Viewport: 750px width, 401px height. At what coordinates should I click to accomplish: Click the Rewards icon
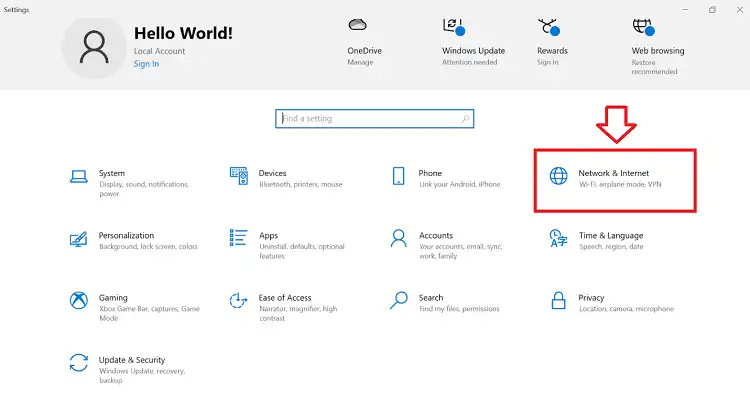(x=549, y=27)
